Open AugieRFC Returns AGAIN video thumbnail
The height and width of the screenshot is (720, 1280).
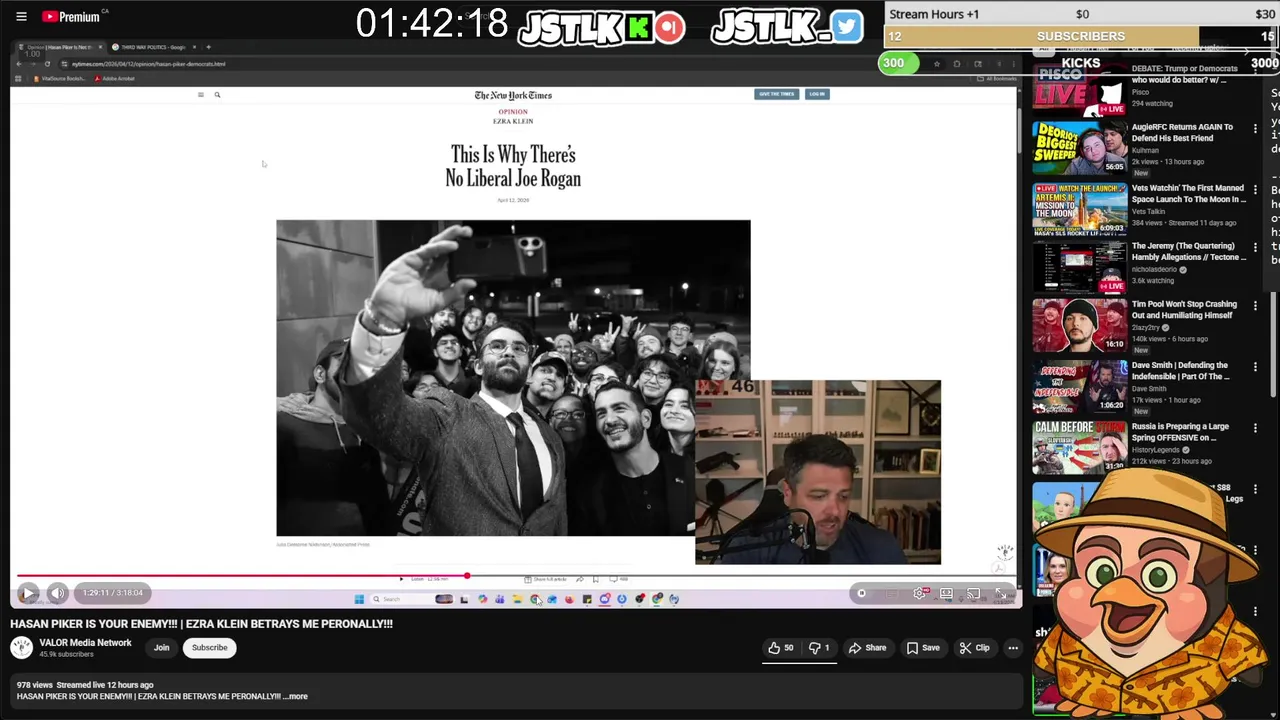[x=1079, y=148]
